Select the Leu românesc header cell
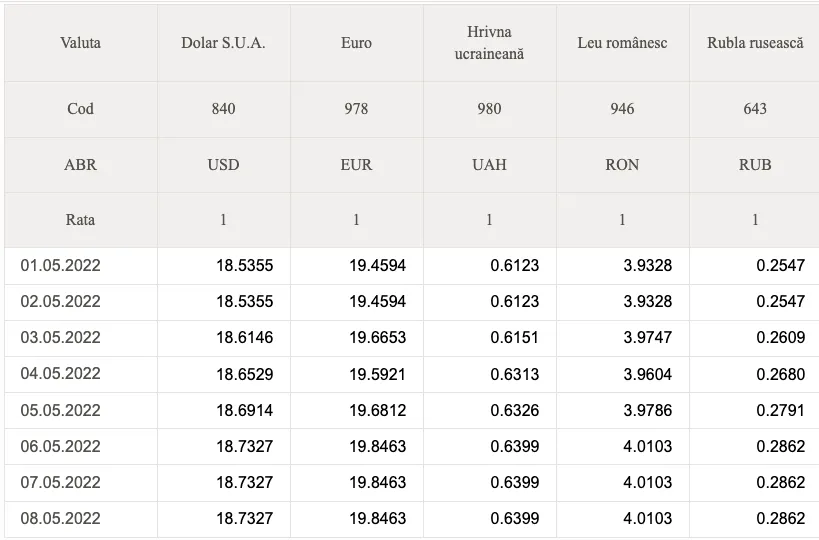The height and width of the screenshot is (540, 819). click(622, 43)
